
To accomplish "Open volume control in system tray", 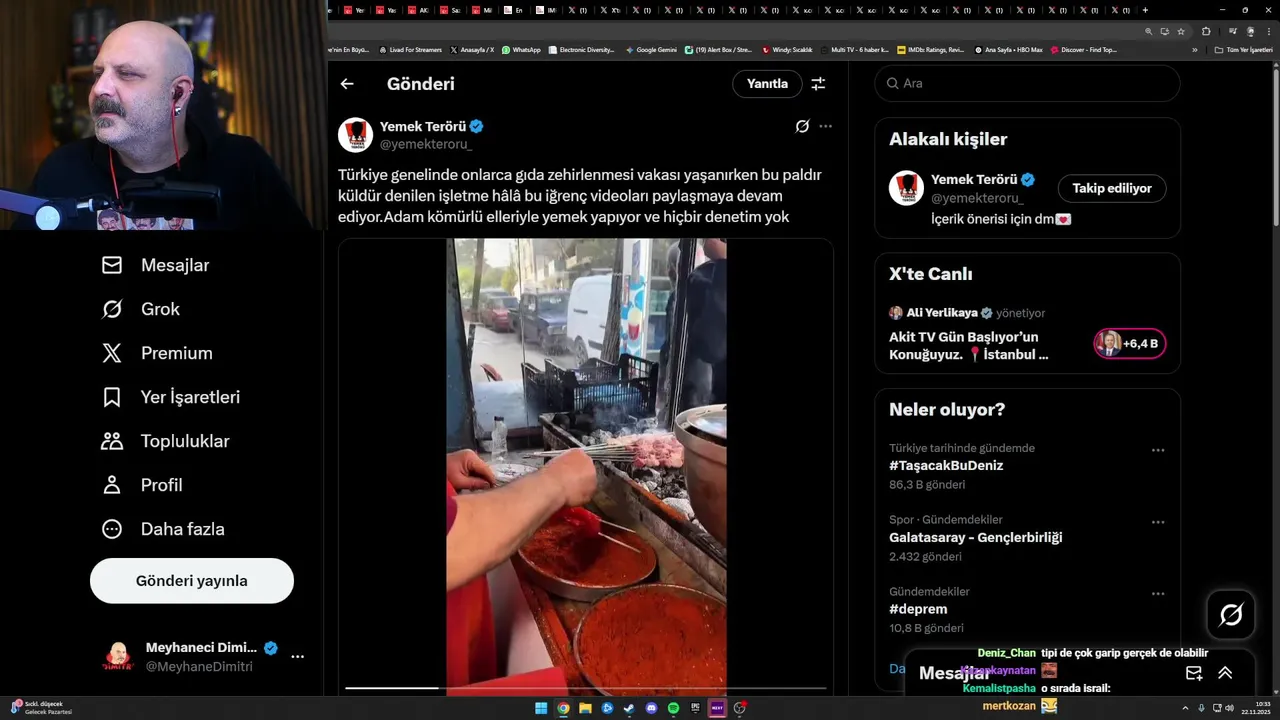I will point(1229,708).
